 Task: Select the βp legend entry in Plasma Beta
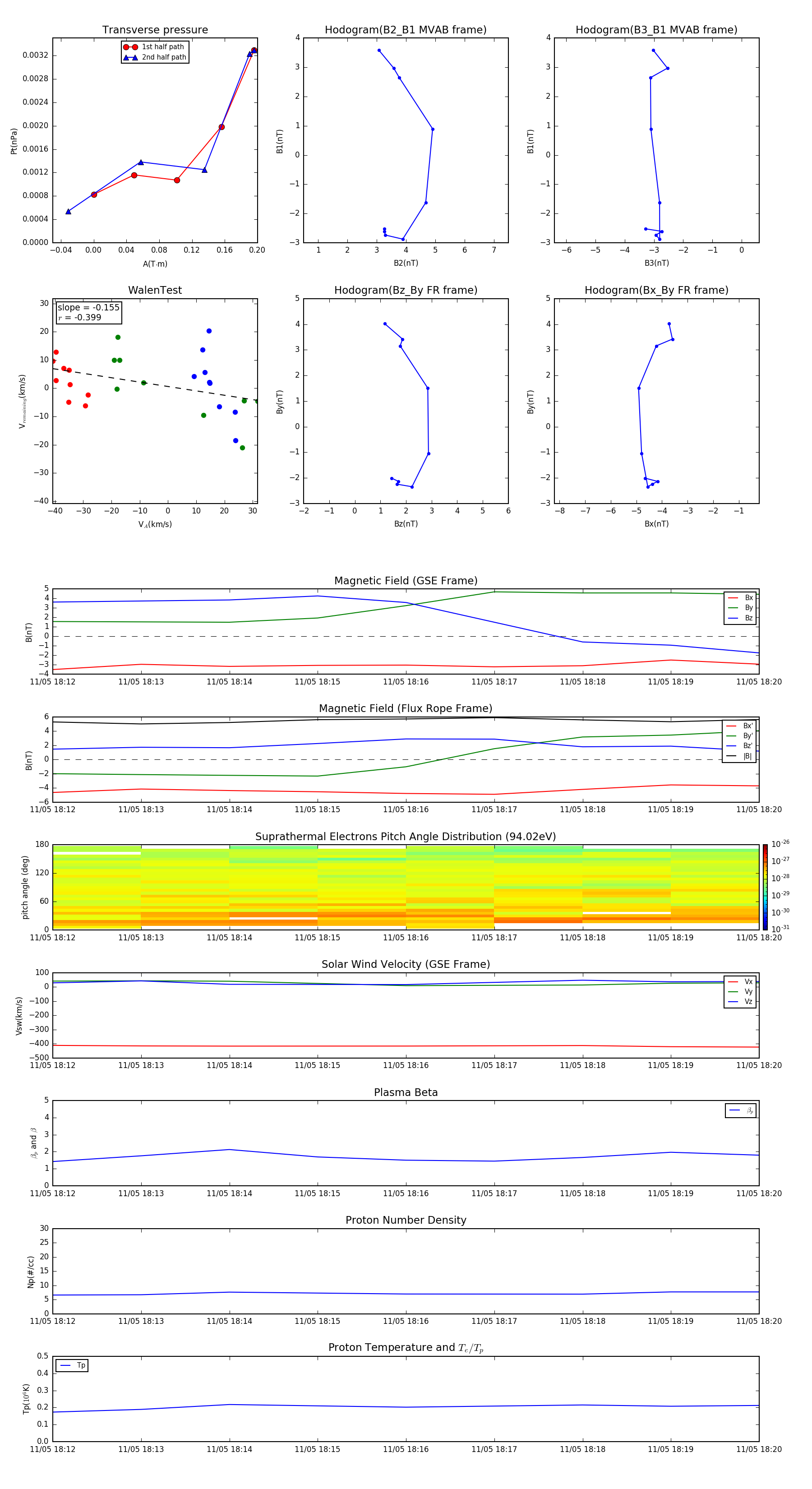(741, 1110)
